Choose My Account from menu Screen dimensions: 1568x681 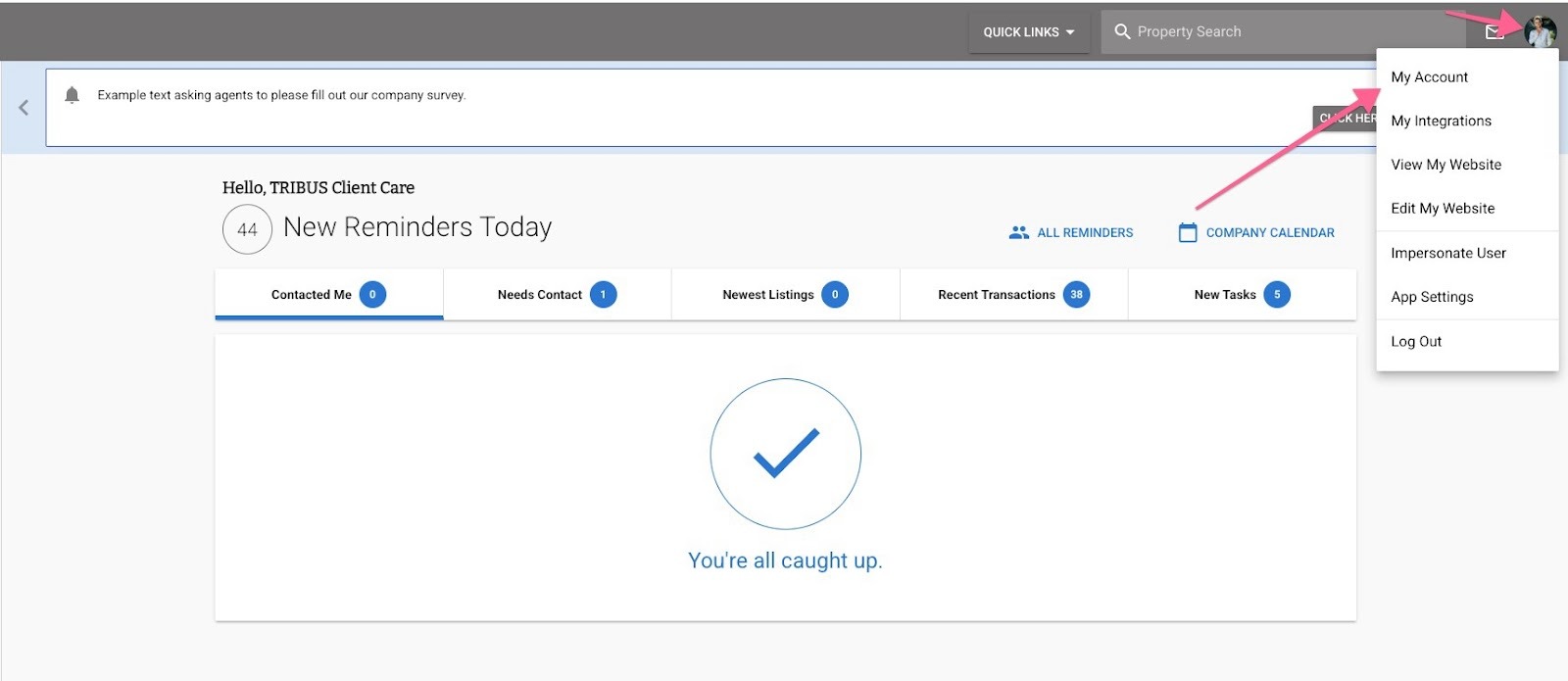click(1429, 77)
